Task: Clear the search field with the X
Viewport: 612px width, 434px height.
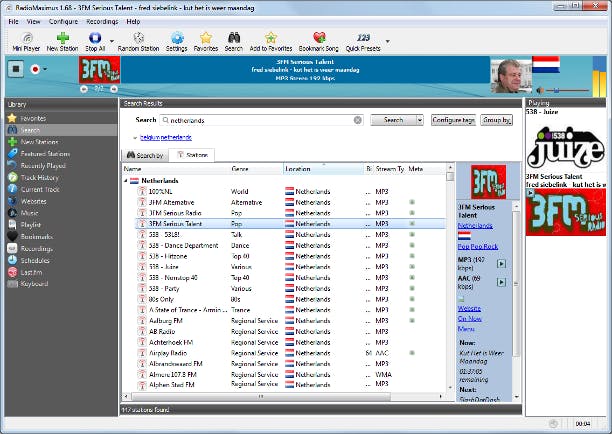Action: (x=358, y=120)
